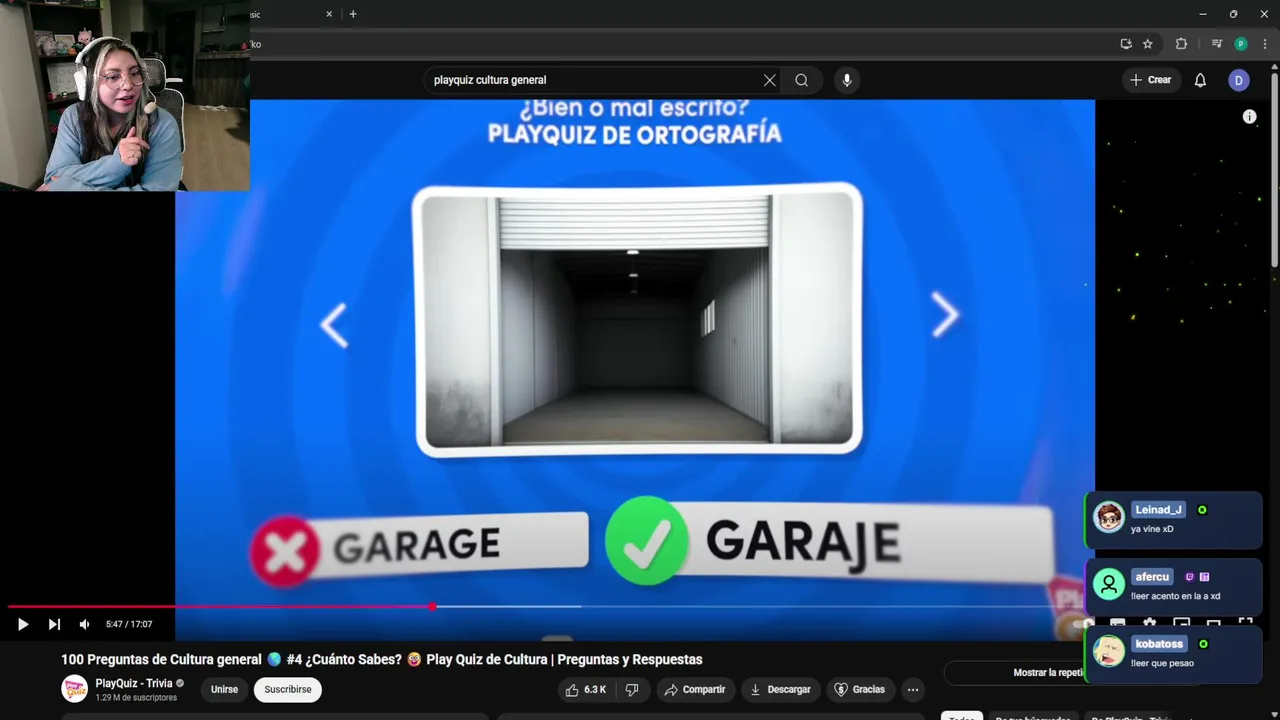This screenshot has width=1280, height=720.
Task: Like the video showing 6.3 K
Action: (585, 689)
